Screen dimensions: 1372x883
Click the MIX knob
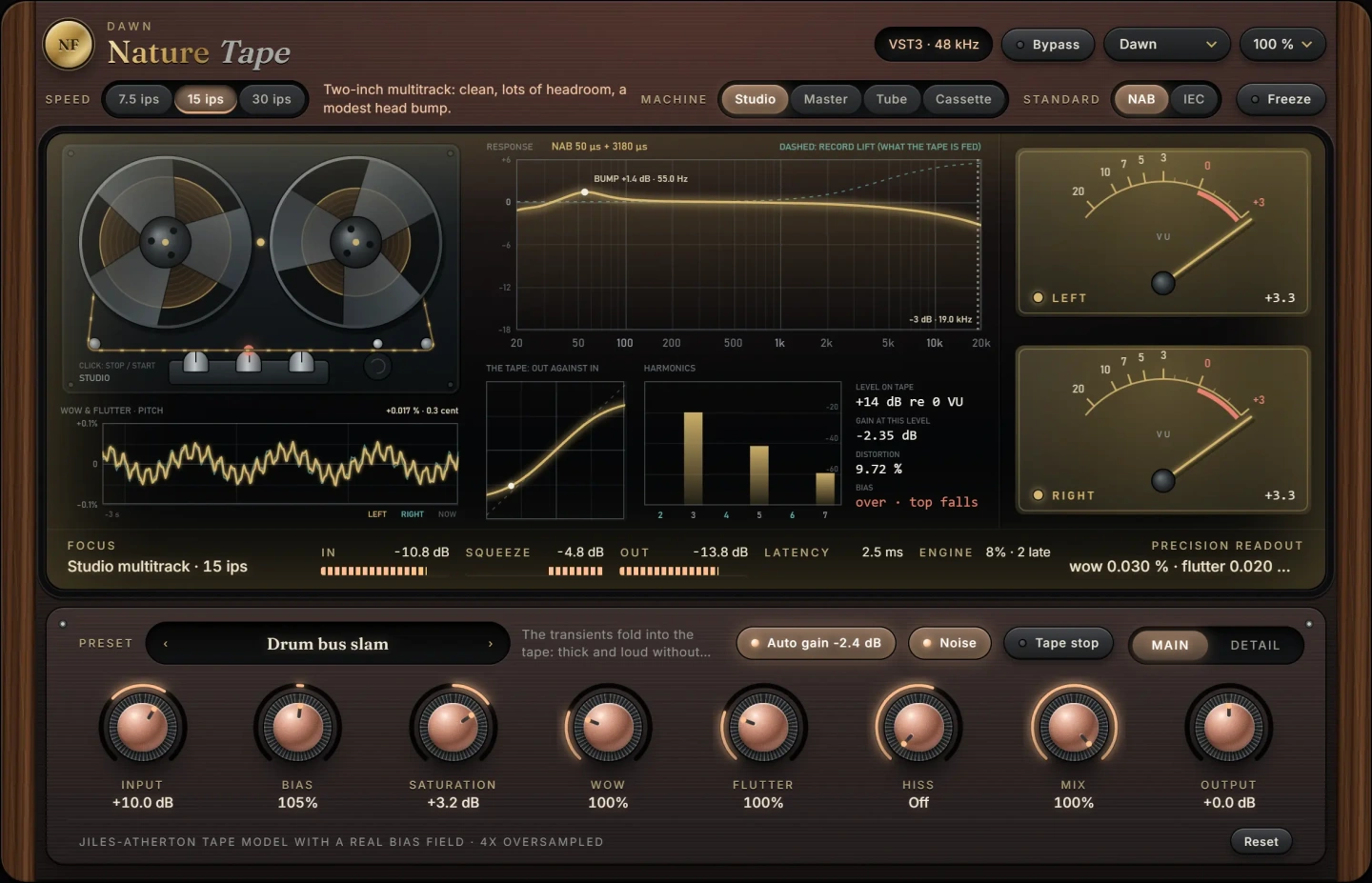1074,727
